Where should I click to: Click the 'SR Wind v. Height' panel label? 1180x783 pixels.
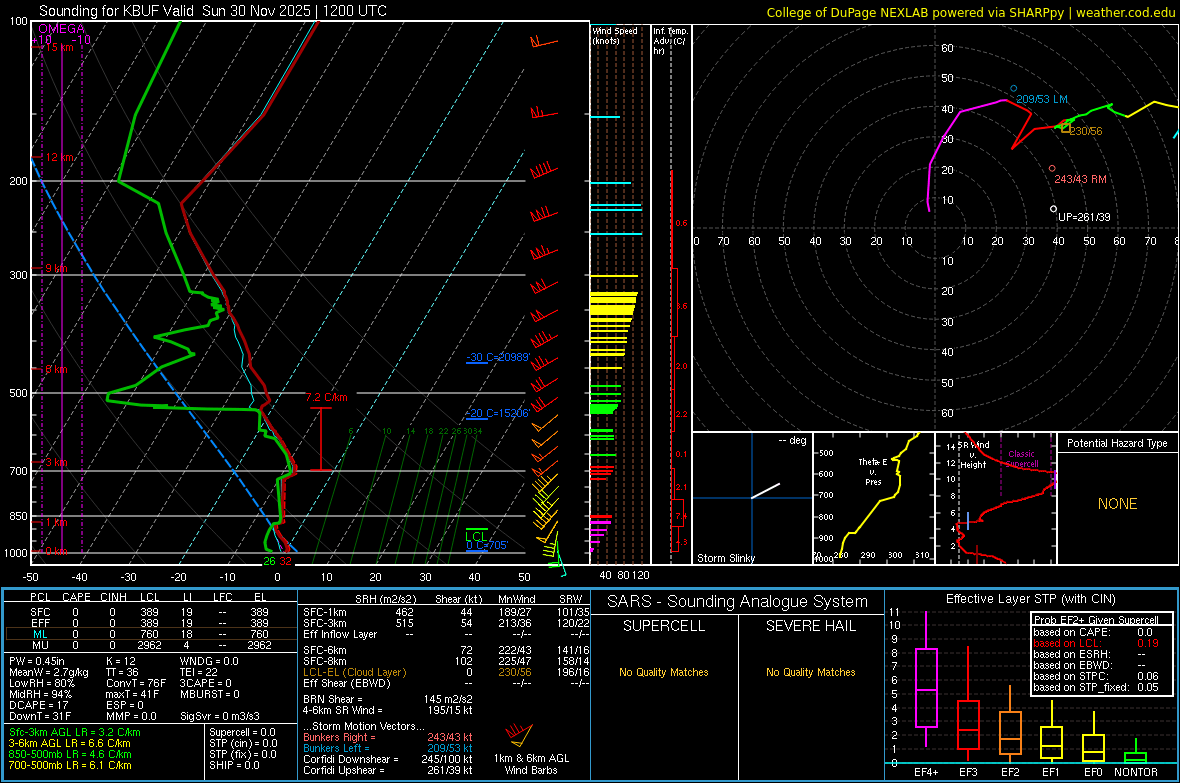[973, 455]
